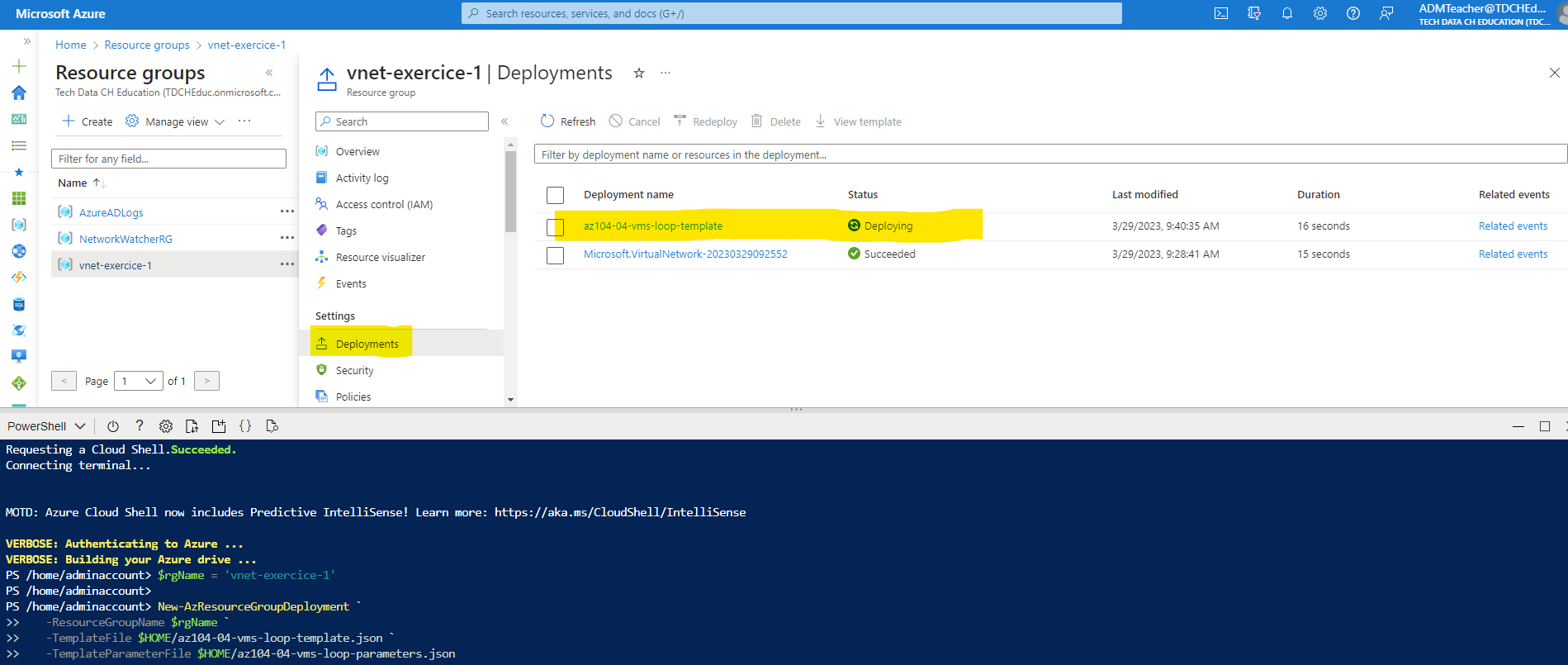1568x665 pixels.
Task: Expand the left portal sidebar
Action: 26,40
